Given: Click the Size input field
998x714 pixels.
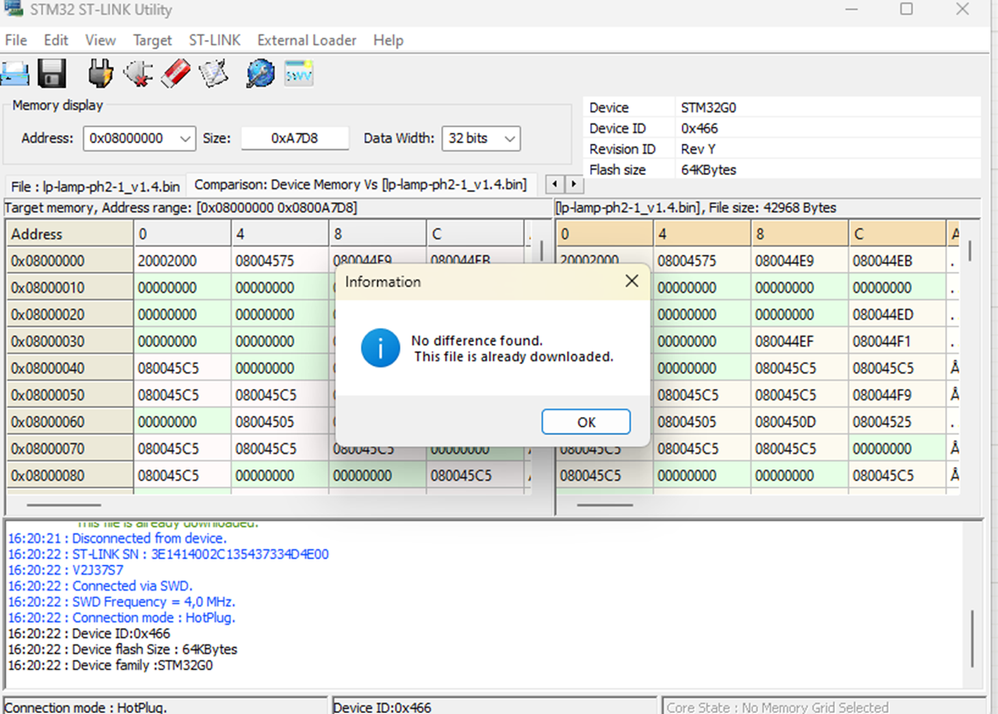Looking at the screenshot, I should click(x=295, y=138).
